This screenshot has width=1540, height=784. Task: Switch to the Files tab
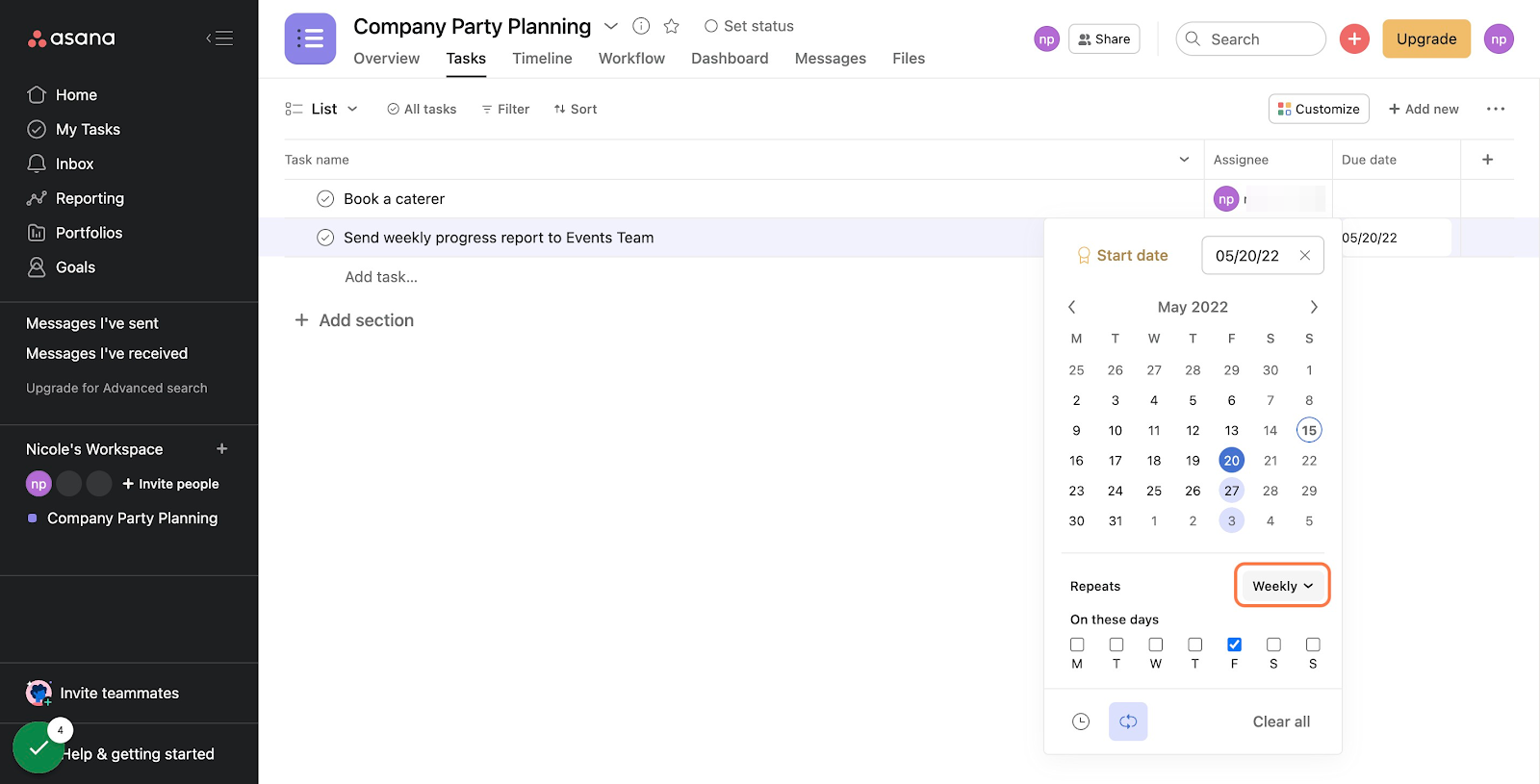tap(909, 59)
